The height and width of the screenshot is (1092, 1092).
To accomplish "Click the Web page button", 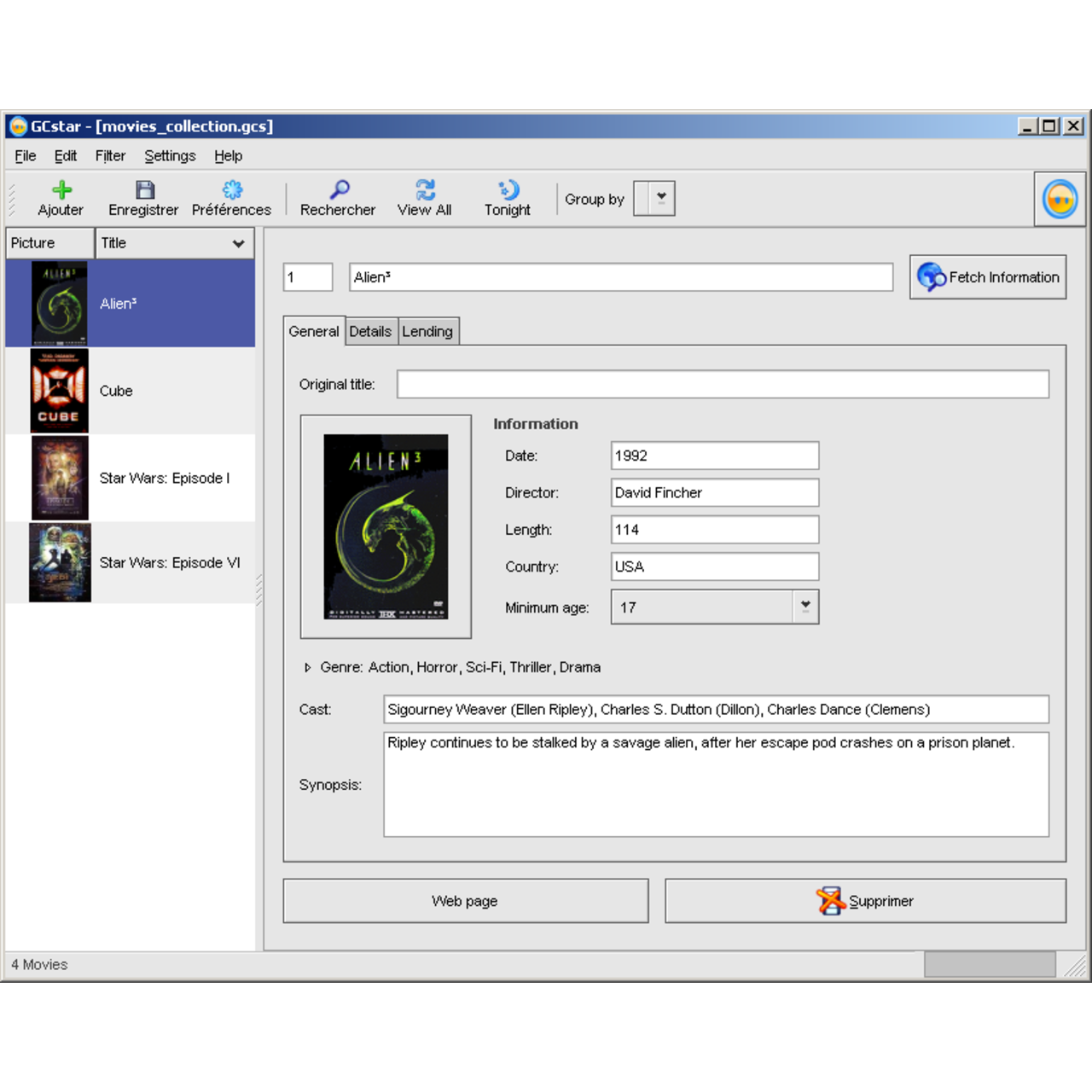I will pyautogui.click(x=465, y=900).
